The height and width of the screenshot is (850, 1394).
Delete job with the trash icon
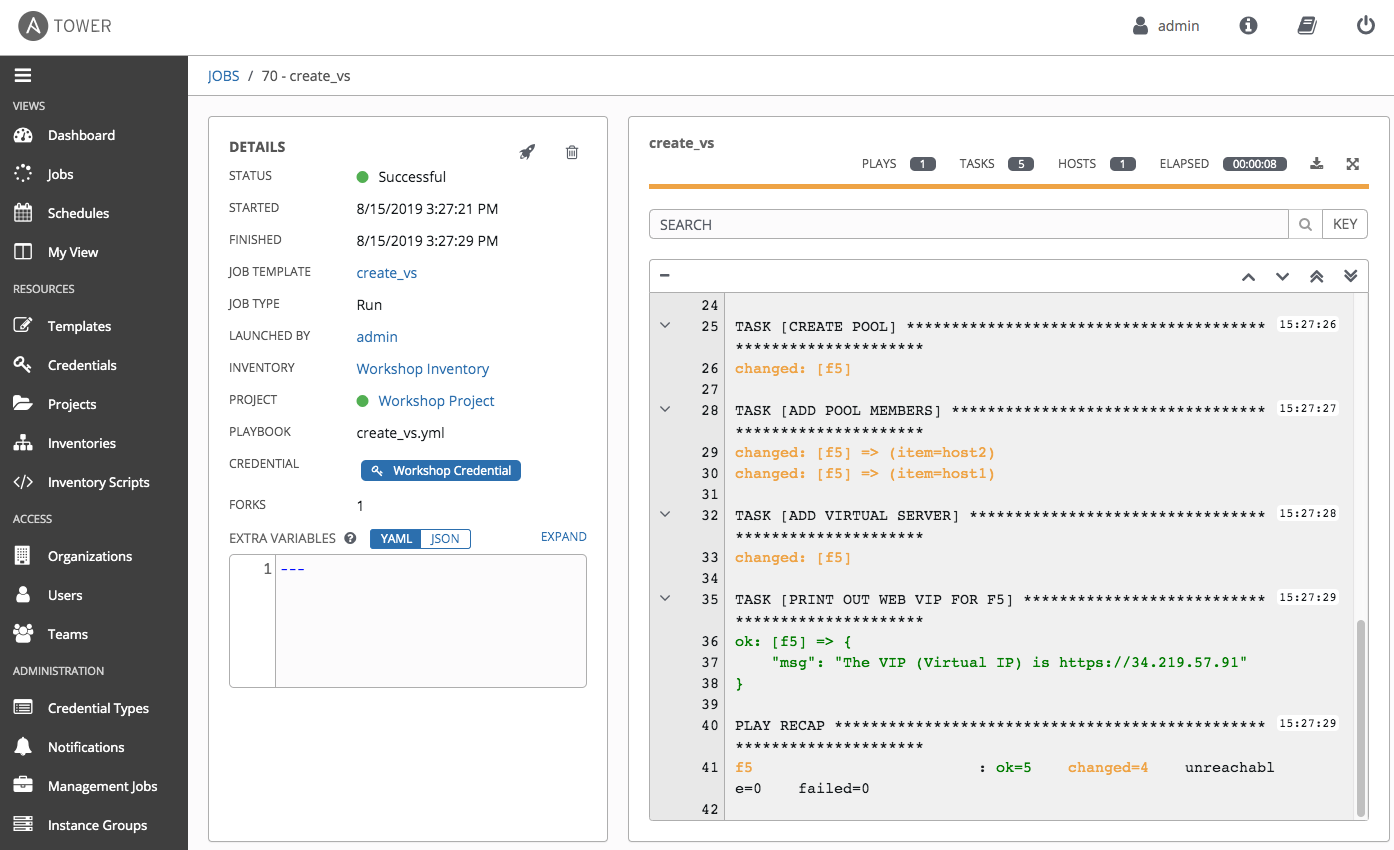572,152
